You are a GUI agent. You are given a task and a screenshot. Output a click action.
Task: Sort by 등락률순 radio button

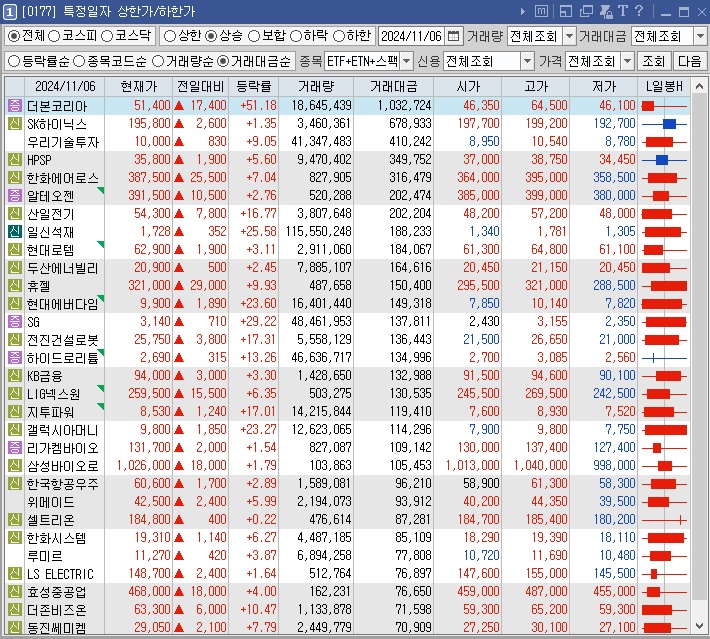[14, 61]
